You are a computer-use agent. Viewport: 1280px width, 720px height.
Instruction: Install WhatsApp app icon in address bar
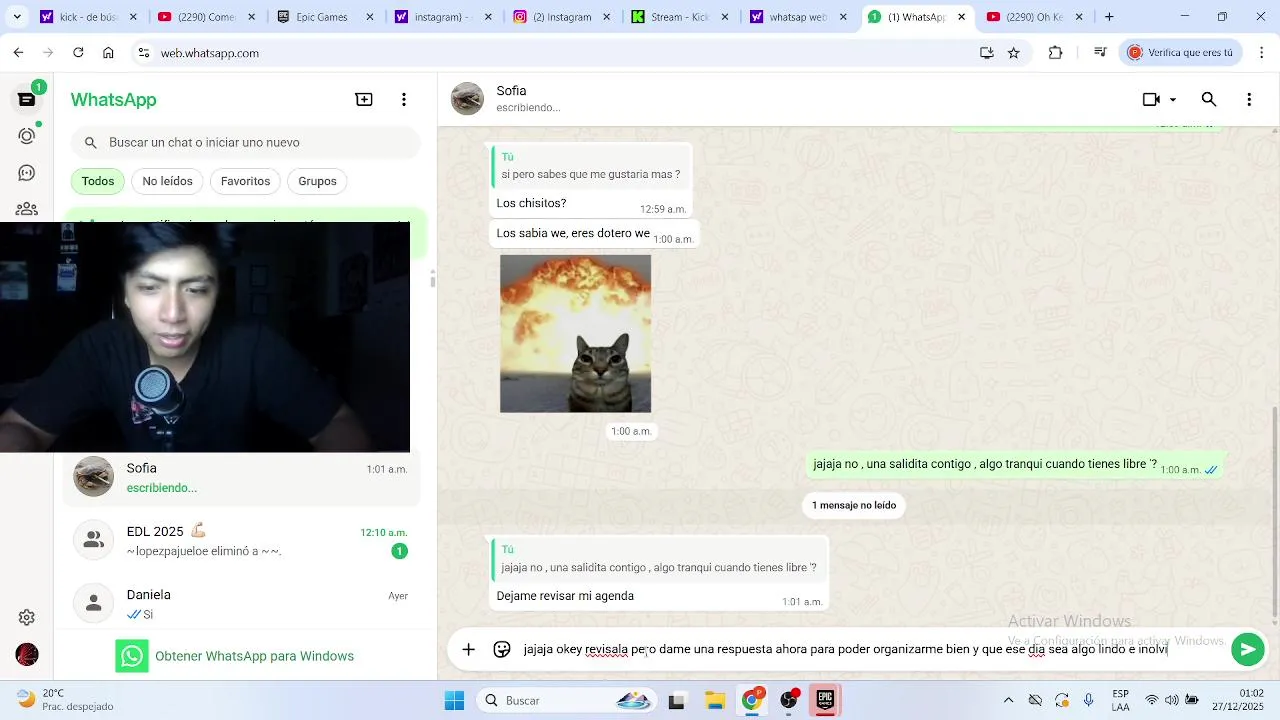pos(987,53)
